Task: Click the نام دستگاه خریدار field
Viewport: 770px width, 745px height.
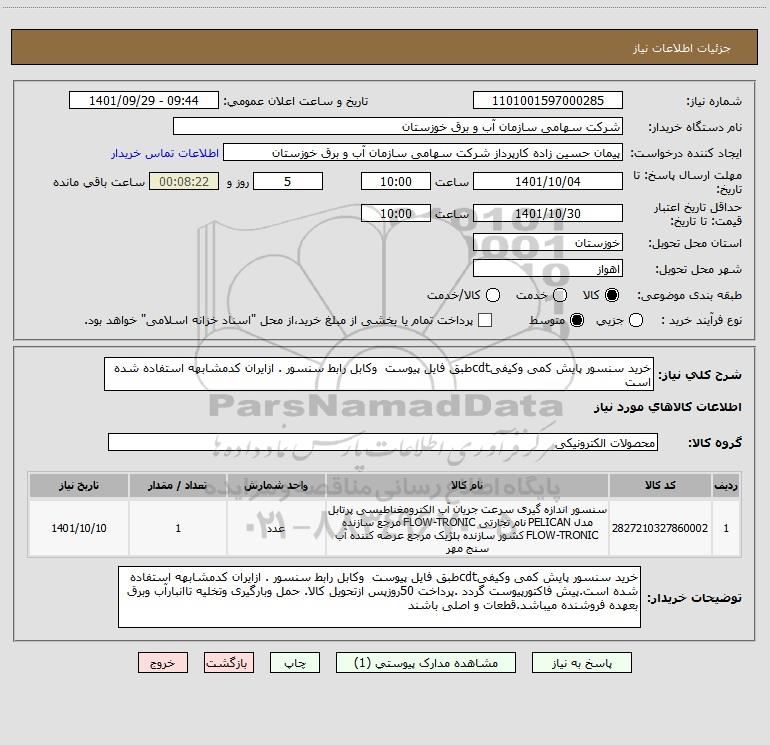Action: coord(398,126)
